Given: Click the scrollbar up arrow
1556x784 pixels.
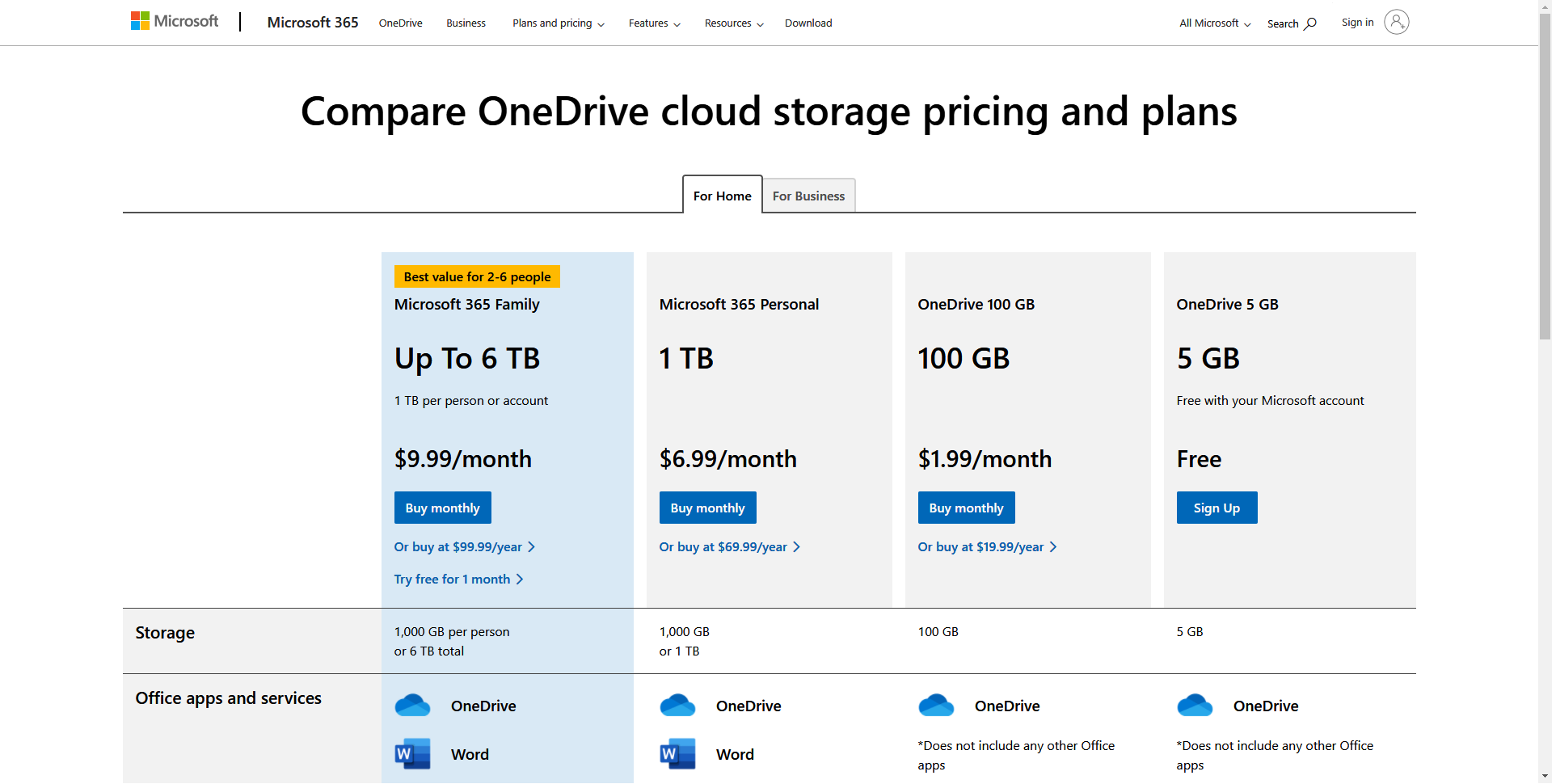Looking at the screenshot, I should 1545,6.
